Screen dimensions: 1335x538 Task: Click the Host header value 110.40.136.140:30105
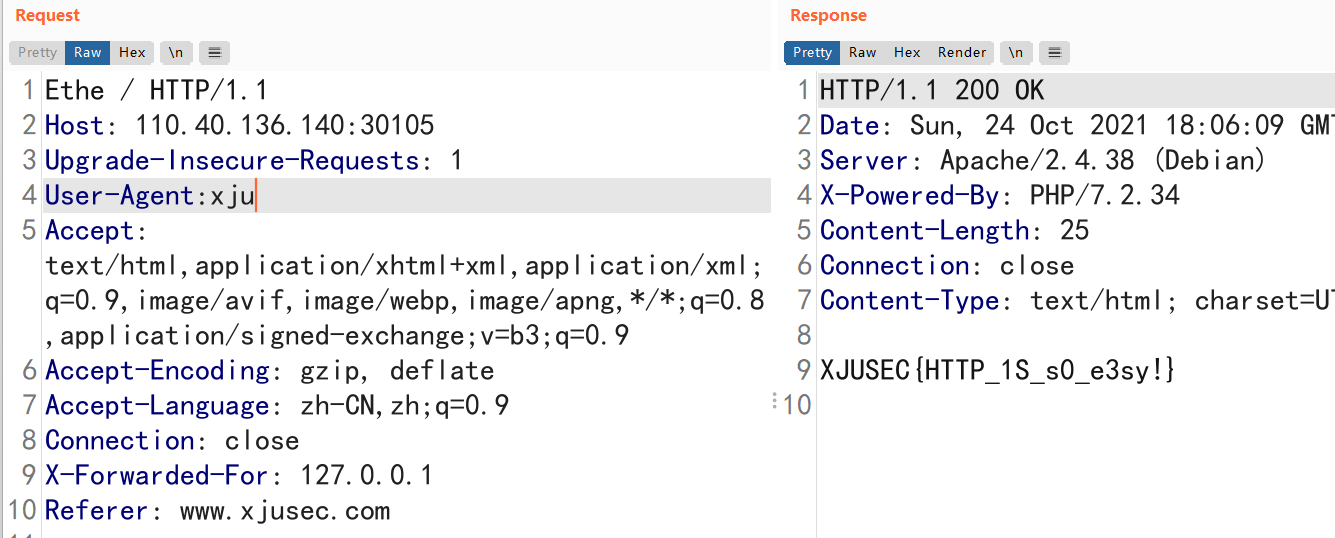pyautogui.click(x=285, y=126)
